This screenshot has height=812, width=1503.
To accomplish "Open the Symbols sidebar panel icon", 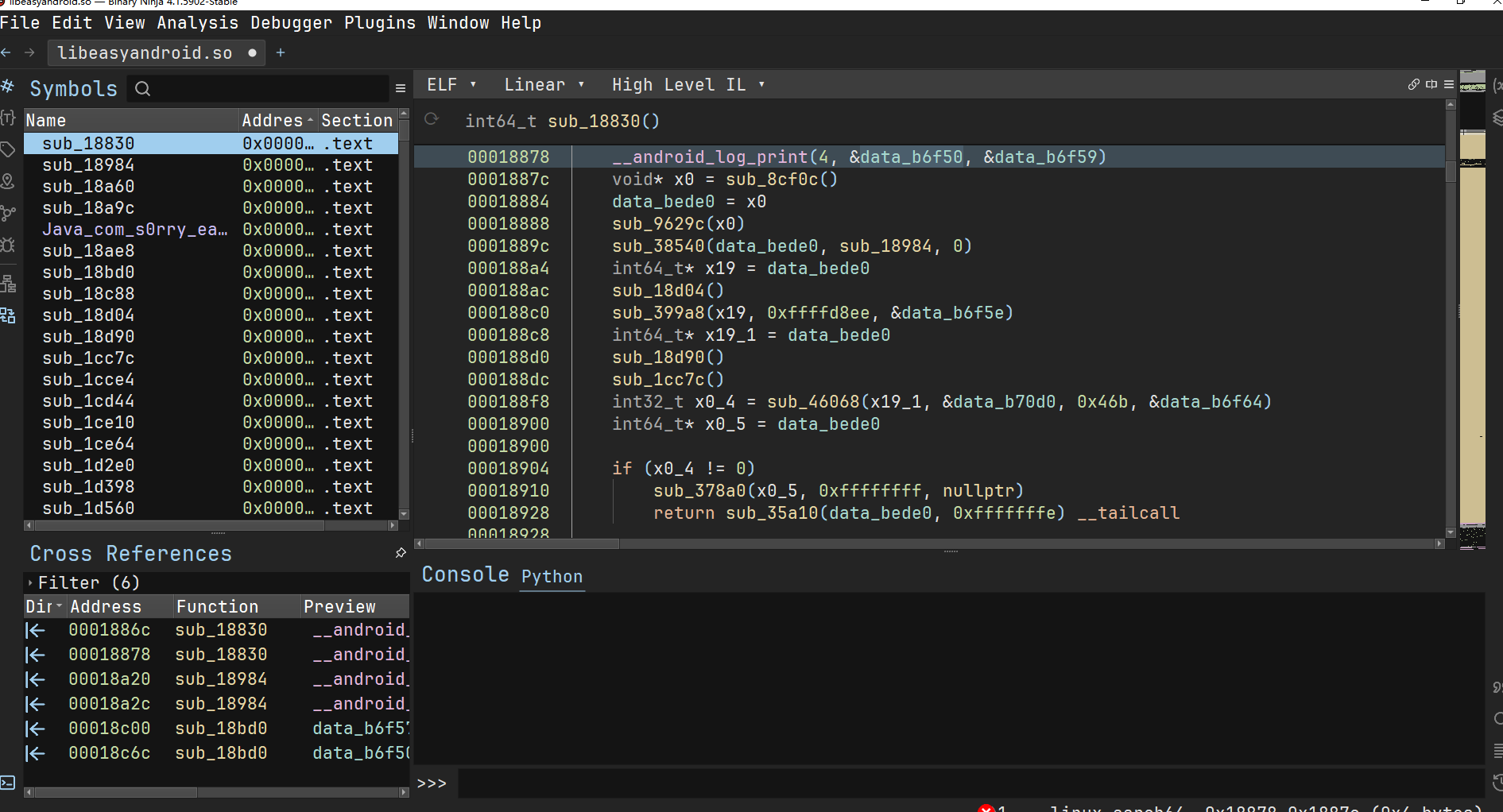I will (x=8, y=86).
